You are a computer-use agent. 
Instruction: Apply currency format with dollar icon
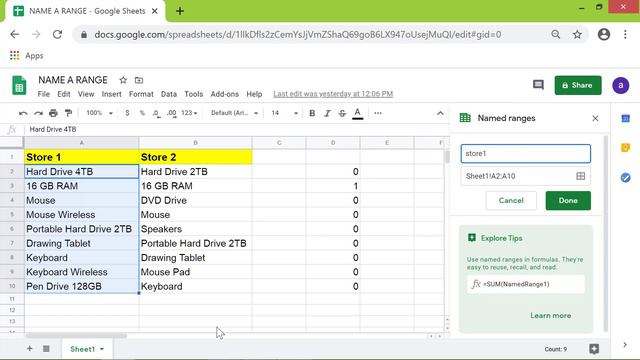point(127,113)
